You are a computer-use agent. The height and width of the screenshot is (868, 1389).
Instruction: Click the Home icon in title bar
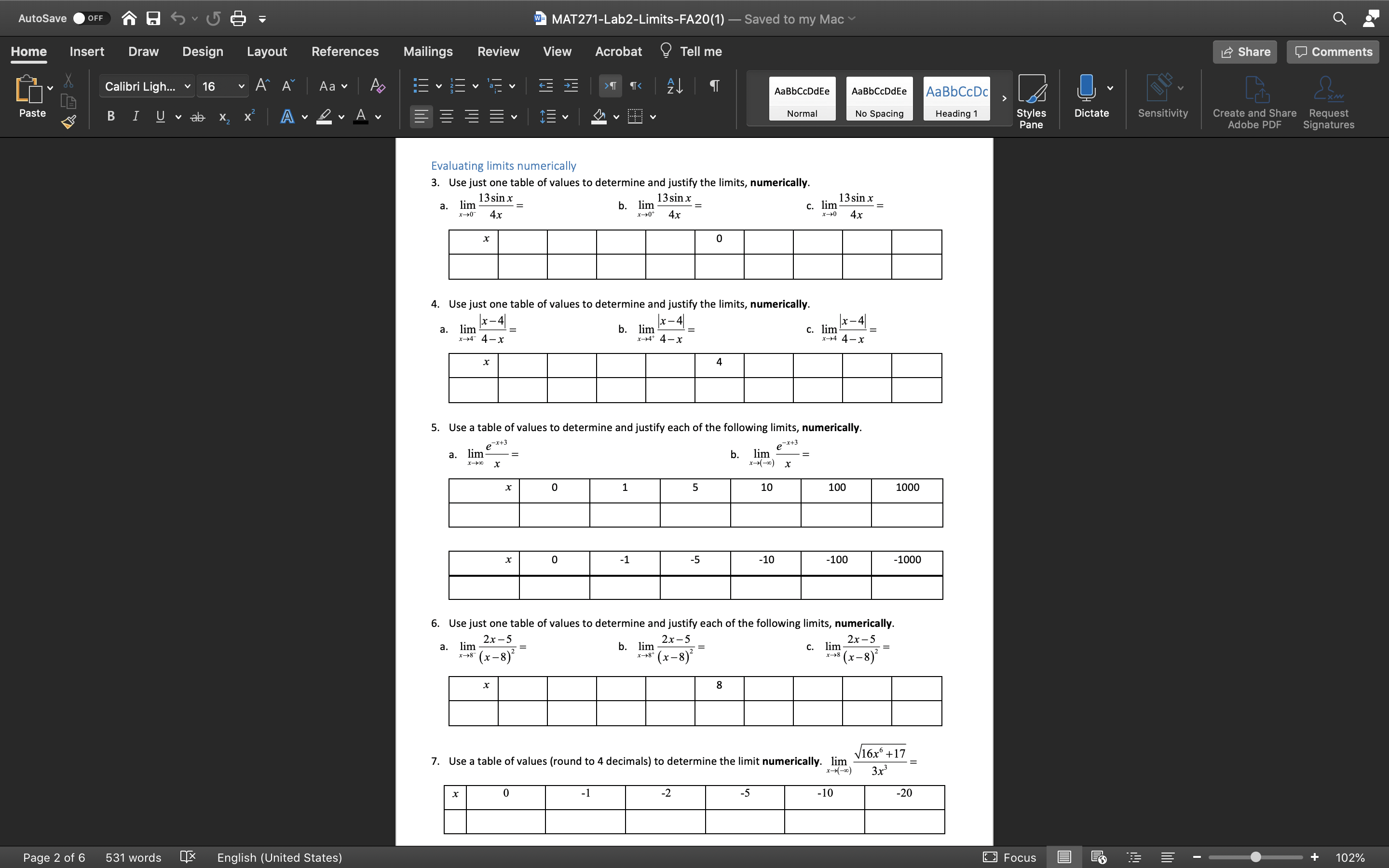click(x=129, y=18)
